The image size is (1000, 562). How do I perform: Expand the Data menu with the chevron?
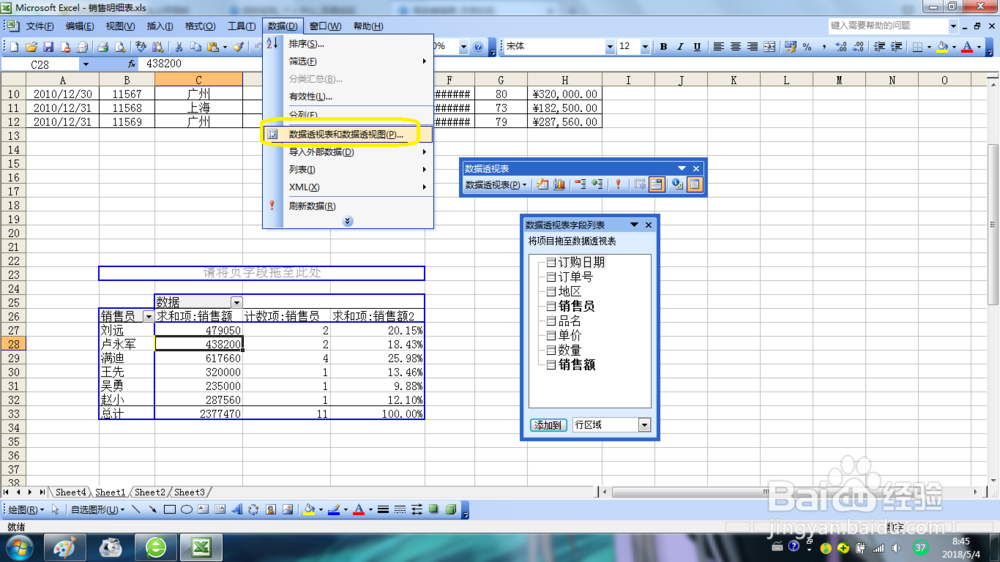click(x=348, y=221)
